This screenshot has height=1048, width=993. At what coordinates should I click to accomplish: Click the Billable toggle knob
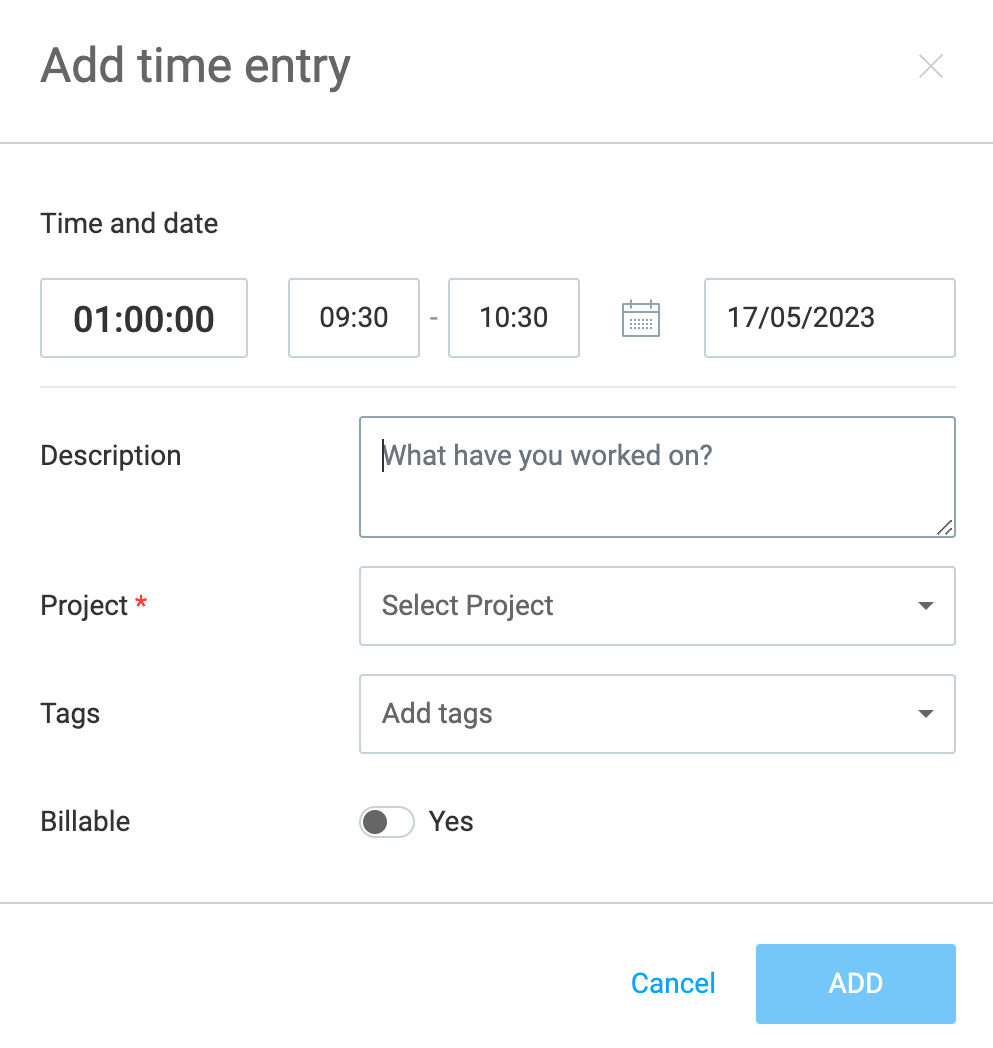[x=375, y=821]
